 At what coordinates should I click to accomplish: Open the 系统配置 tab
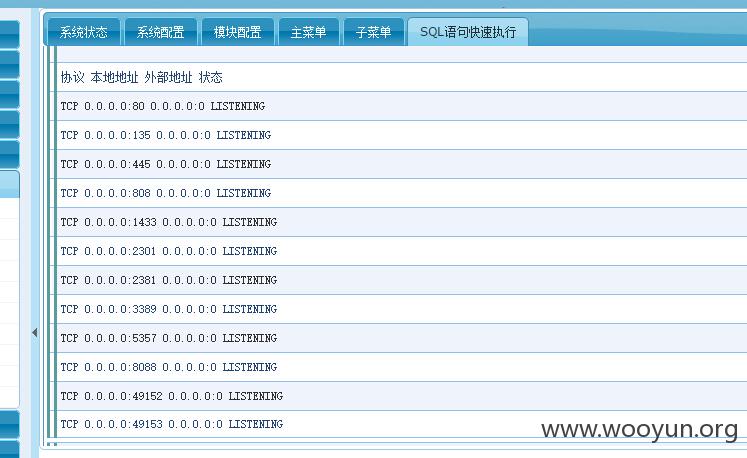(x=161, y=32)
